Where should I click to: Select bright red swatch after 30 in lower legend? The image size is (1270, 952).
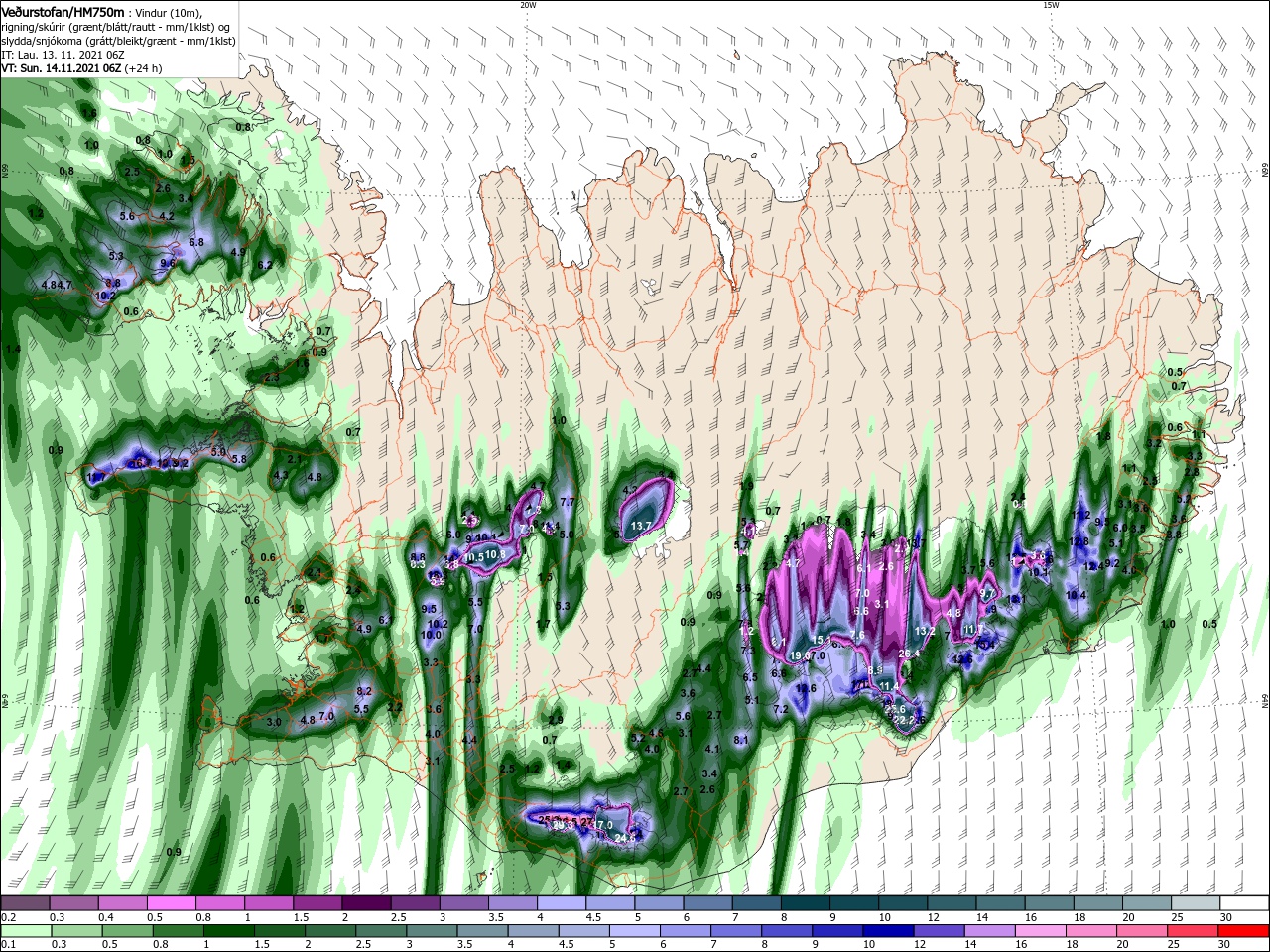(1242, 931)
